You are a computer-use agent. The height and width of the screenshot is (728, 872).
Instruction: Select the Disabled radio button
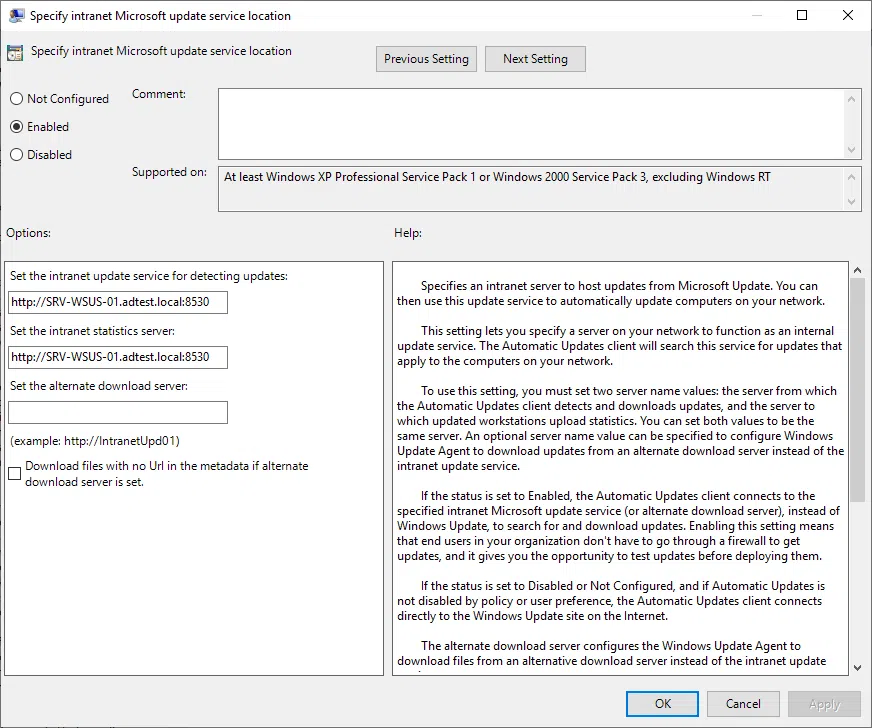[x=16, y=155]
